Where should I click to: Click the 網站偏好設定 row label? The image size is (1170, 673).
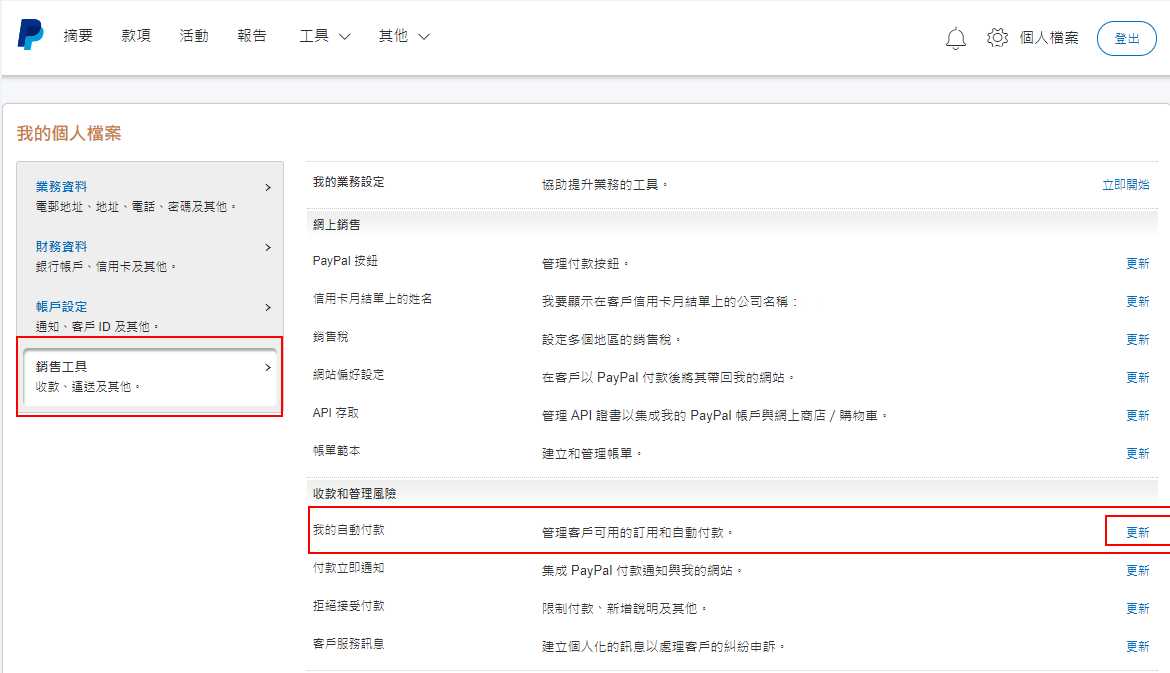tap(348, 375)
